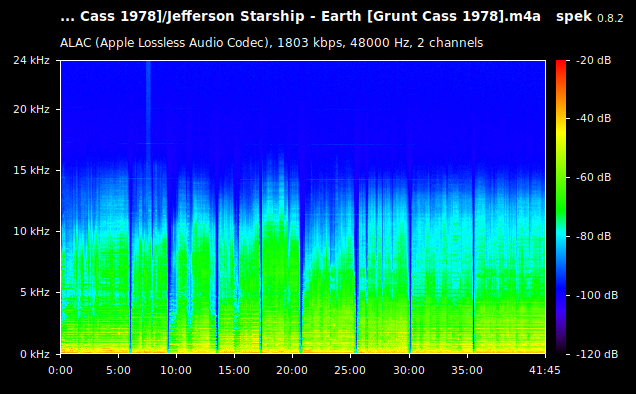Click the file name title ending in 'Earth [Grunt Cass 1978].m4a'
The width and height of the screenshot is (636, 394).
tap(300, 17)
